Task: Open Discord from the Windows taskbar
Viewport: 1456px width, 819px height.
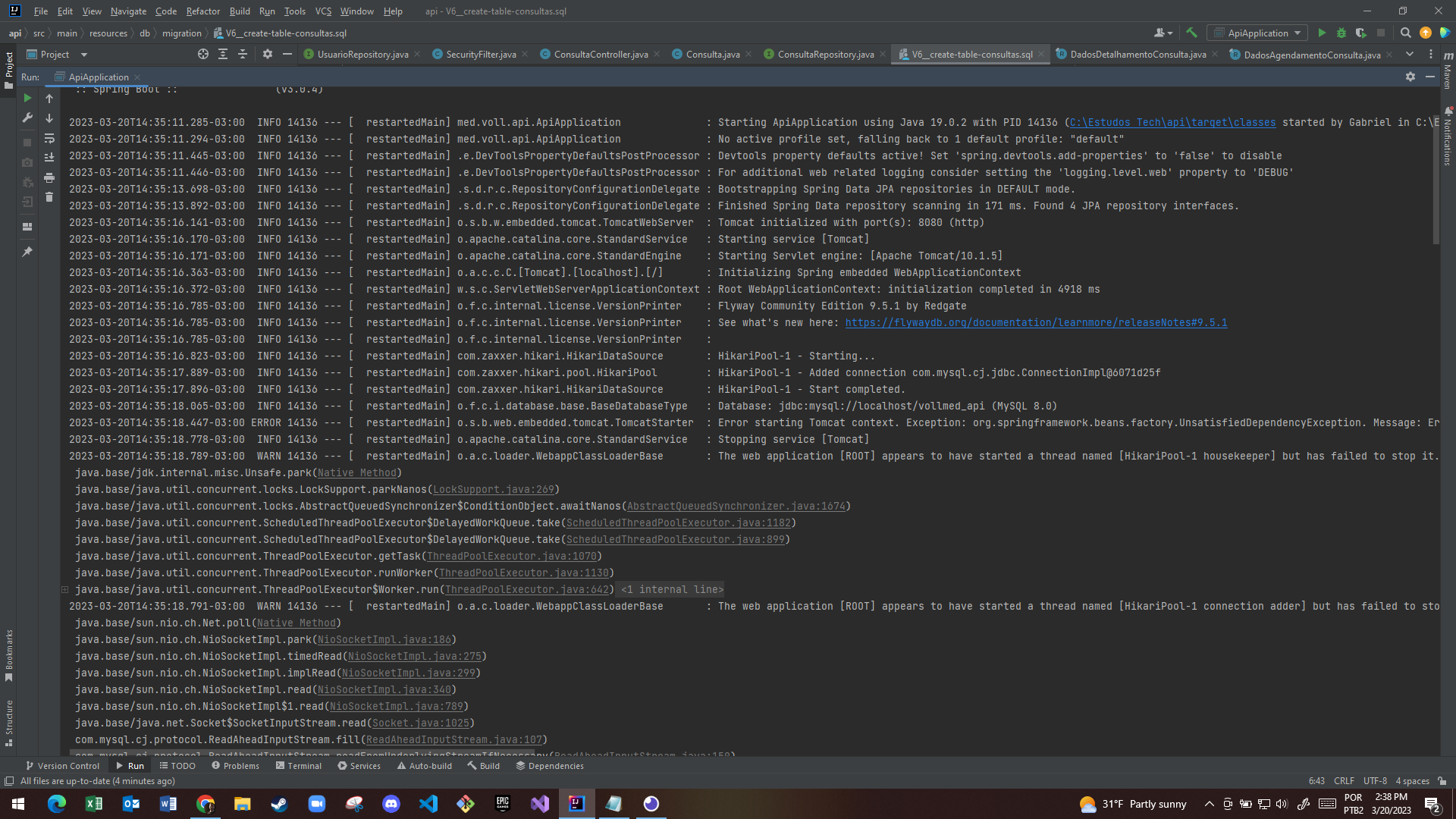Action: click(391, 804)
